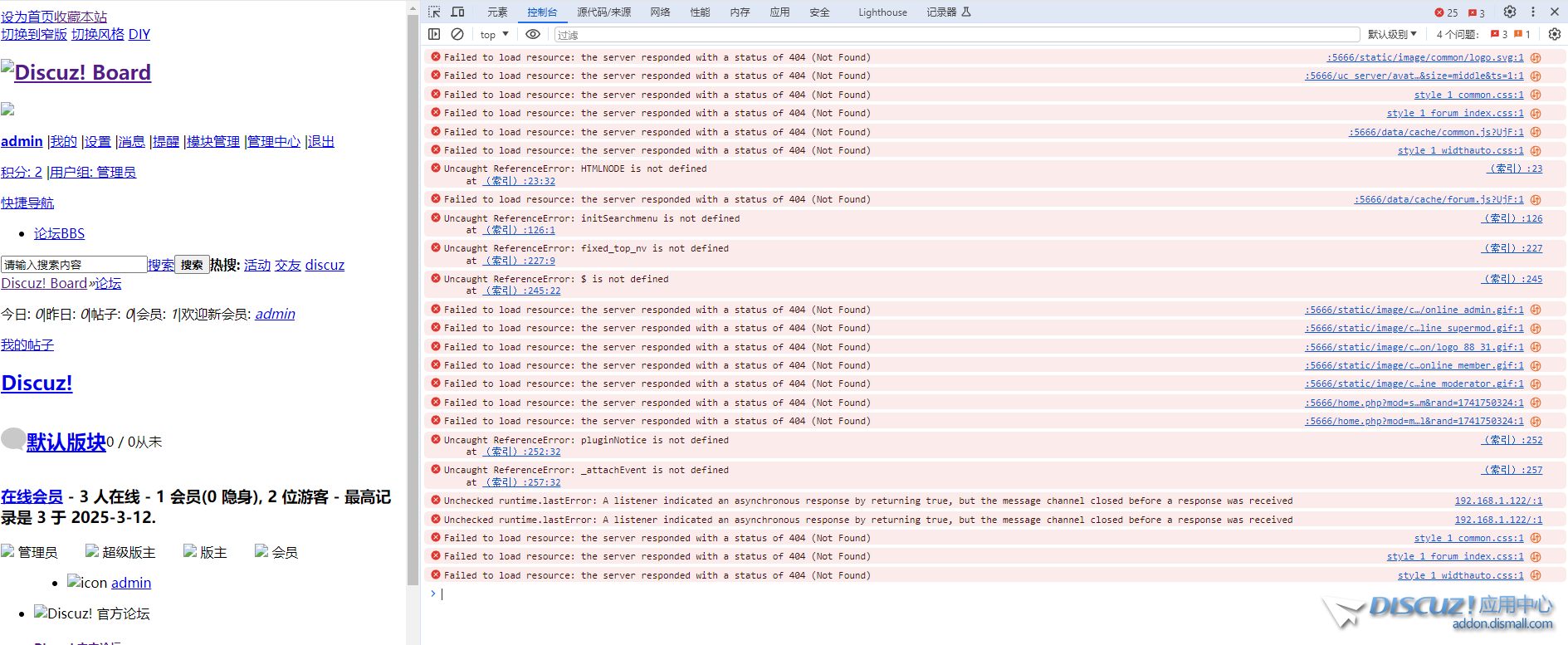Viewport: 1568px width, 645px height.
Task: Open DevTools three-dot customize menu
Action: pos(1532,12)
